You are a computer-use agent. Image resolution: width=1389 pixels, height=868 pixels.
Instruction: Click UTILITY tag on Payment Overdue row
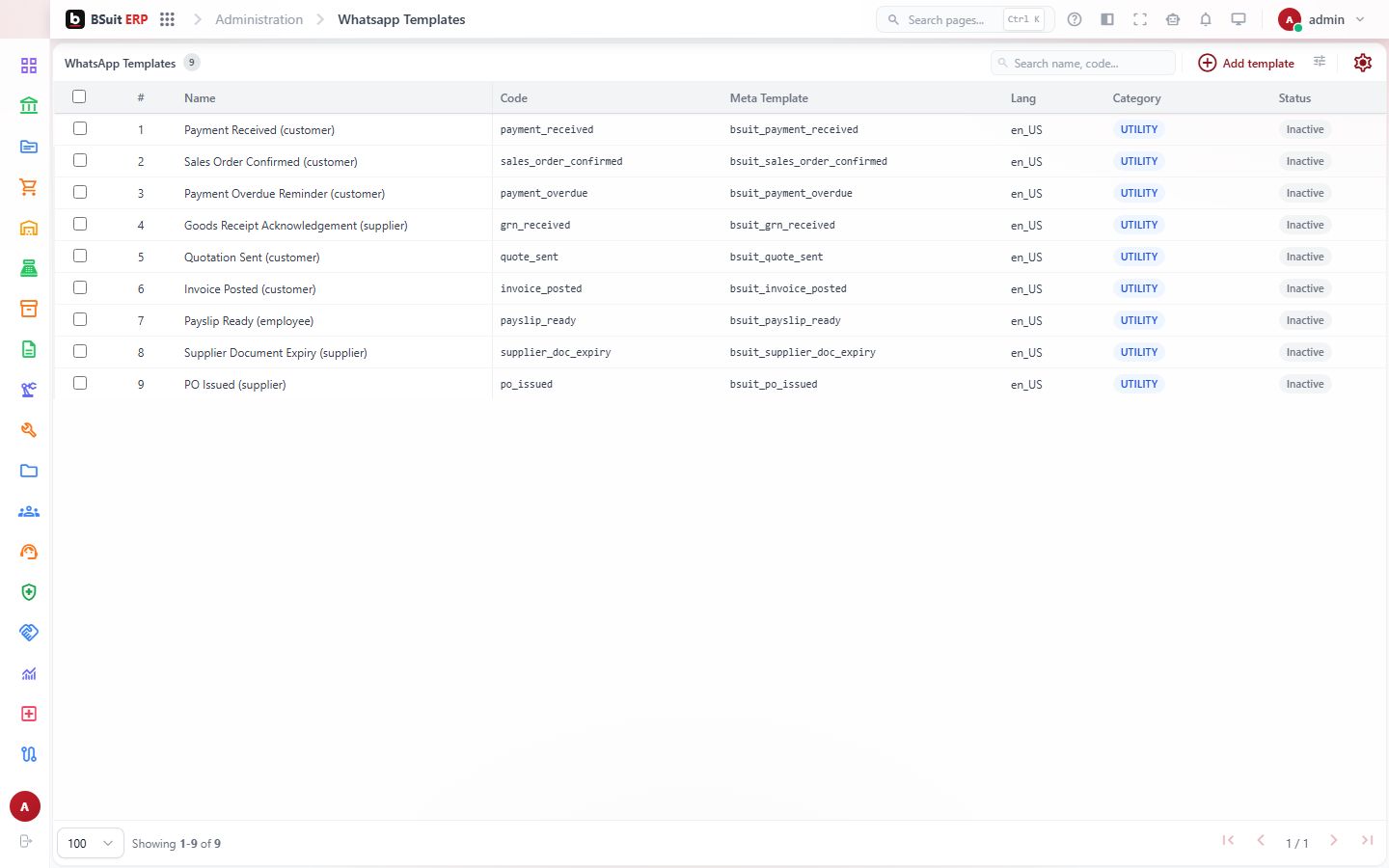(x=1139, y=193)
